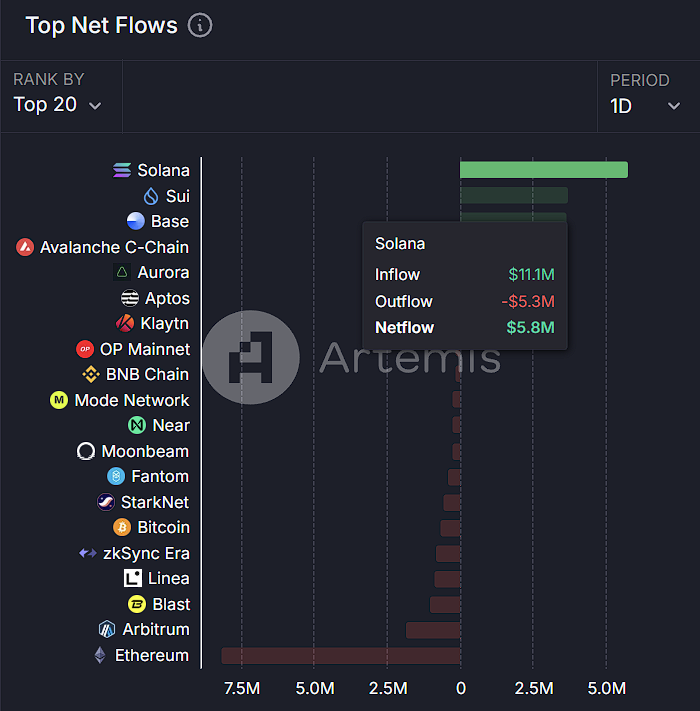Click the zkSync Era chain label
Screen dimensions: 700x711
coord(146,553)
